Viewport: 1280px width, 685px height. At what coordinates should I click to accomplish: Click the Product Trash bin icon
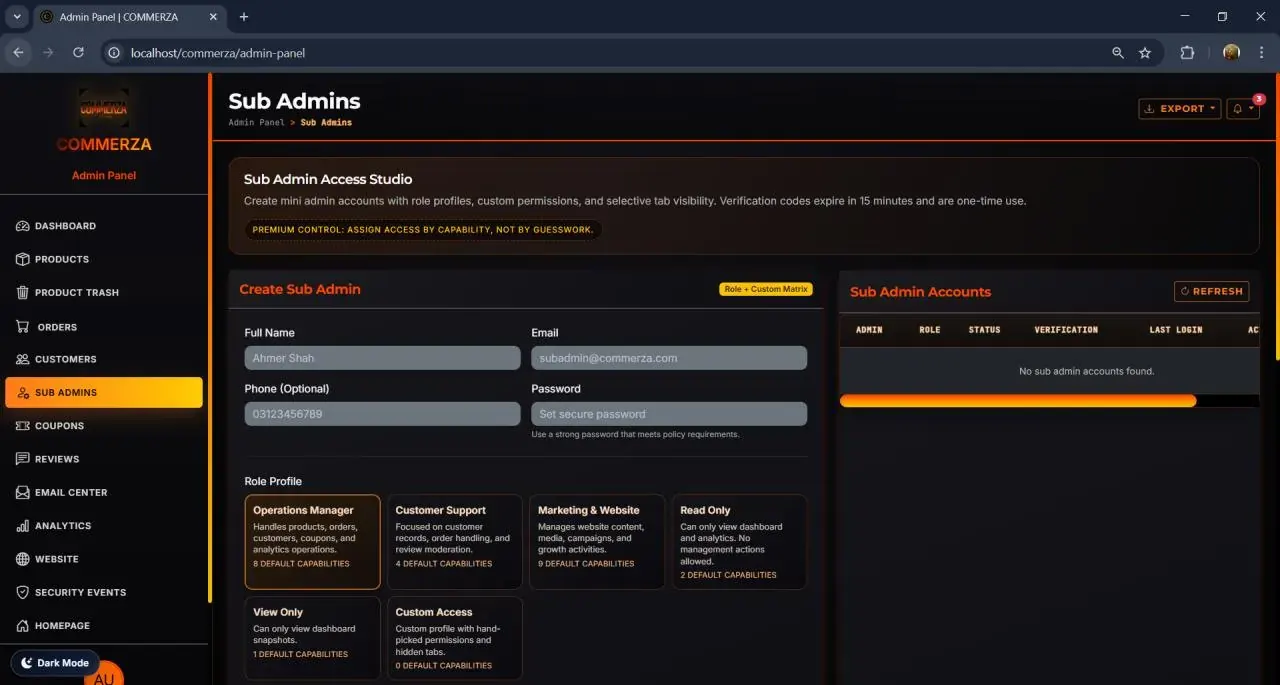point(23,292)
